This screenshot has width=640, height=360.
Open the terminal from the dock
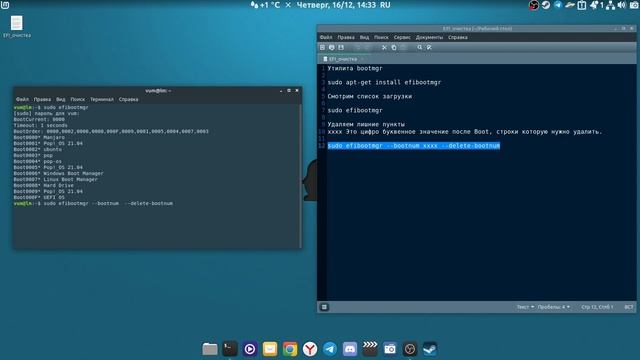click(230, 349)
